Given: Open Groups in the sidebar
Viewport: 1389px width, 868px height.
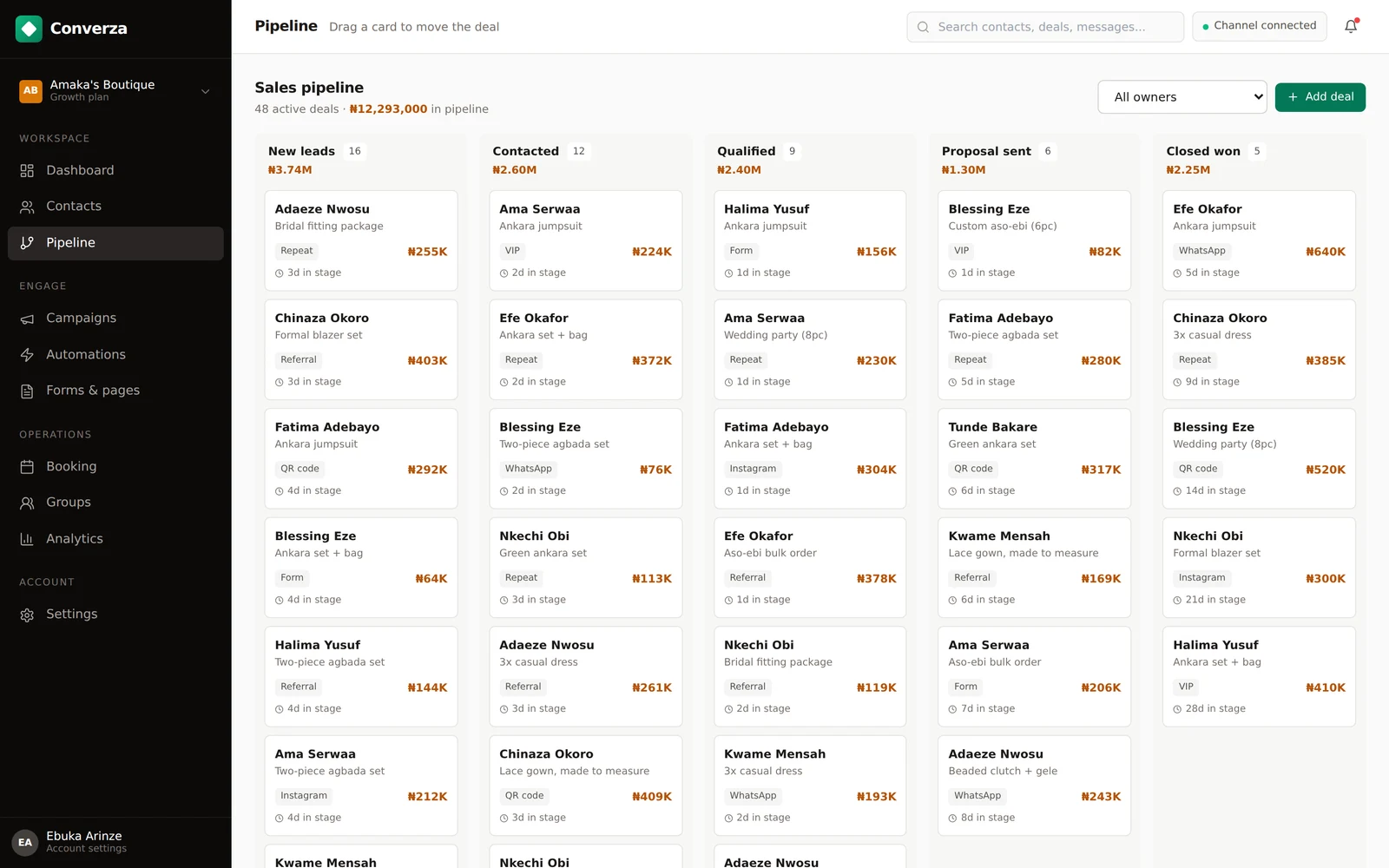Looking at the screenshot, I should coord(115,503).
